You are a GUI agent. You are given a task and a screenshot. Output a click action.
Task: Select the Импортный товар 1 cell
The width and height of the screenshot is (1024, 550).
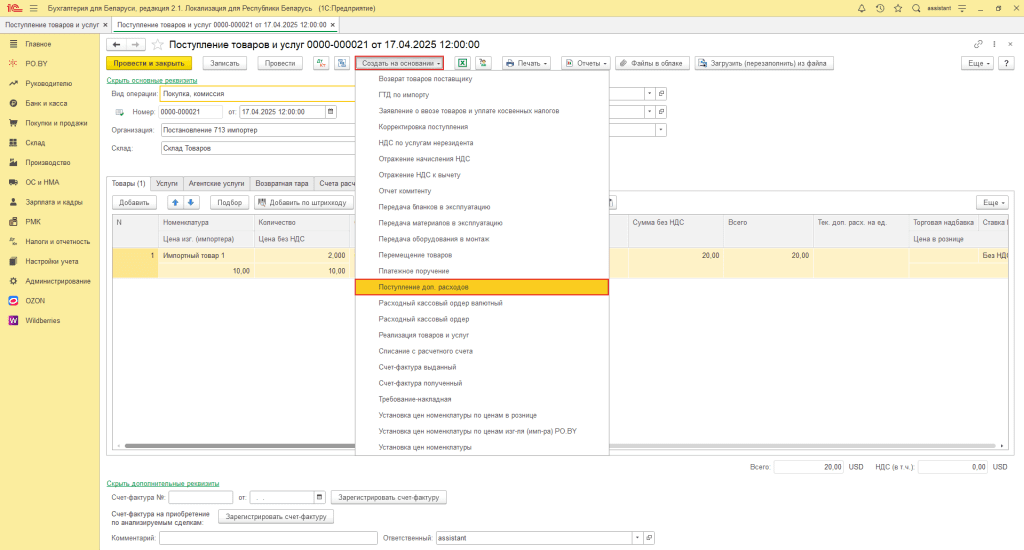[x=206, y=255]
